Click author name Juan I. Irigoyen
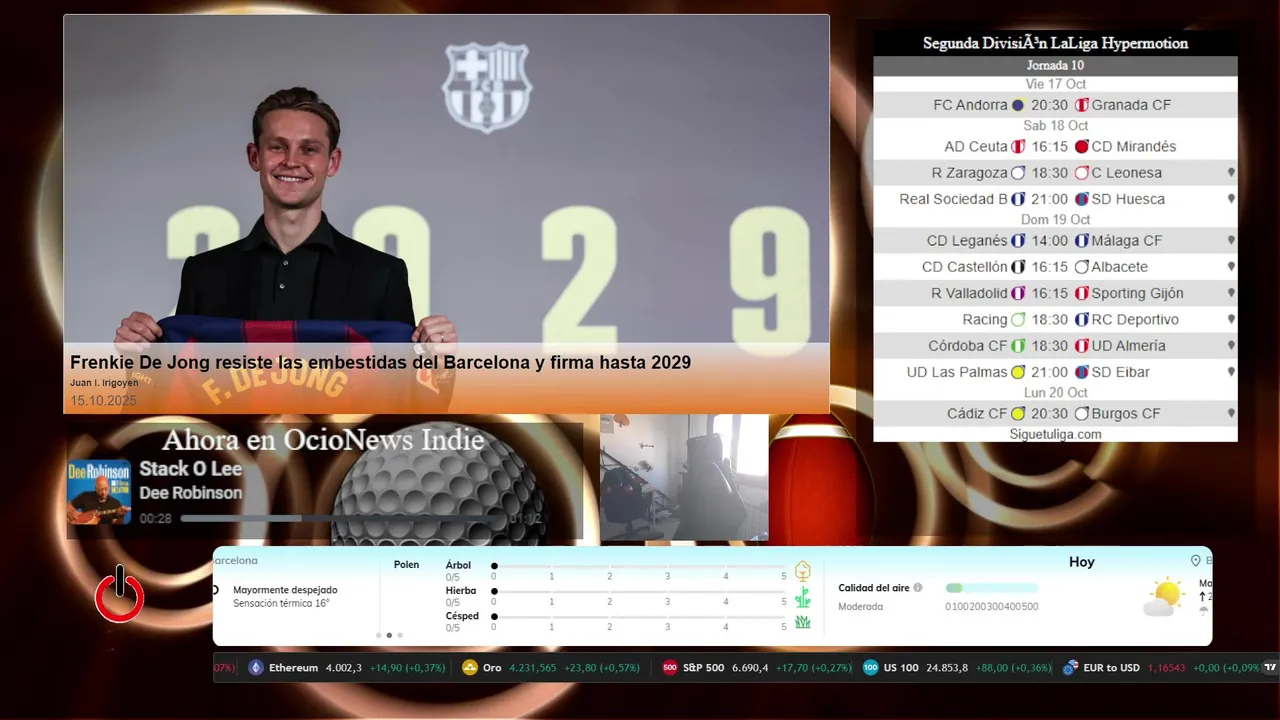Image resolution: width=1280 pixels, height=720 pixels. click(104, 383)
